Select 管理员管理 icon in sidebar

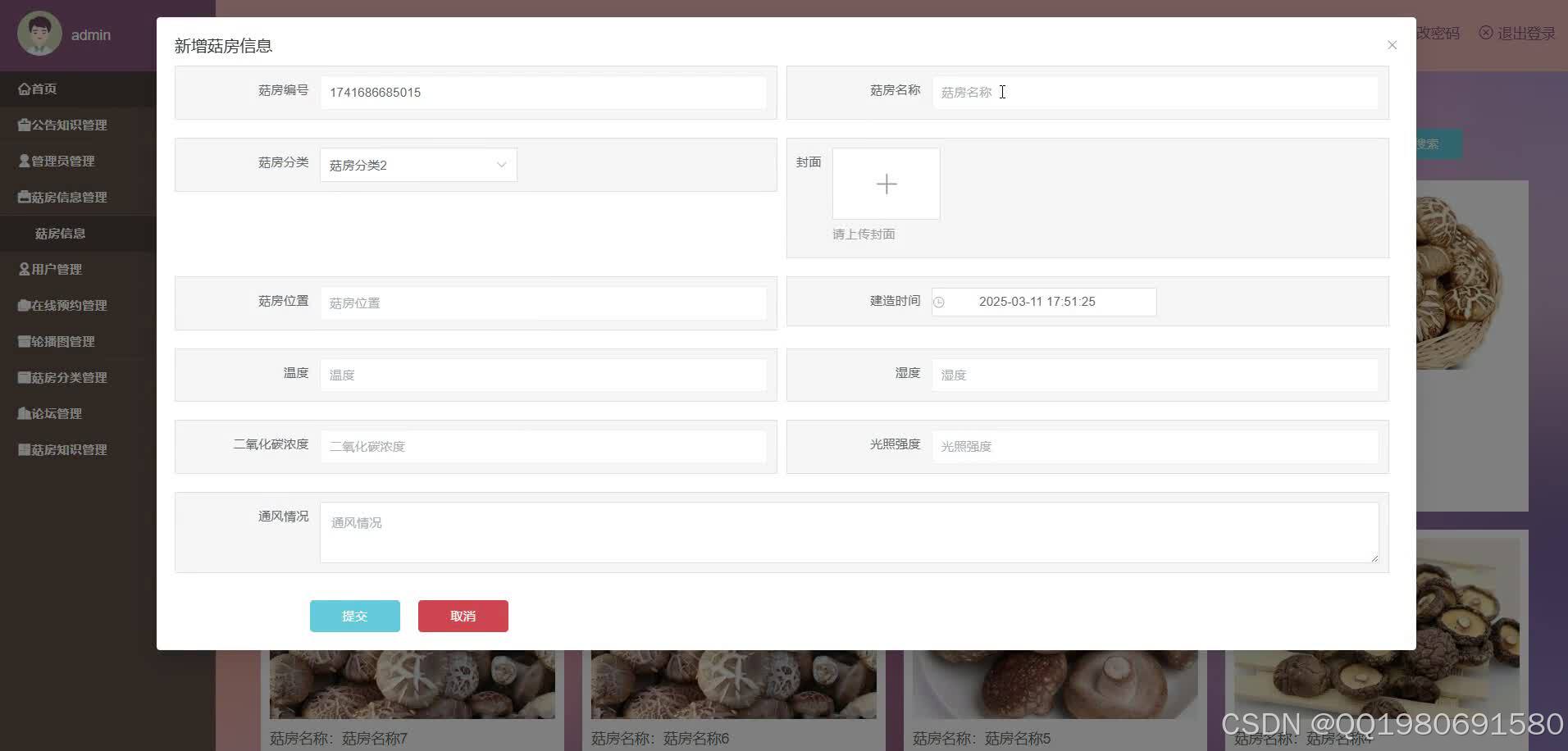(x=24, y=161)
